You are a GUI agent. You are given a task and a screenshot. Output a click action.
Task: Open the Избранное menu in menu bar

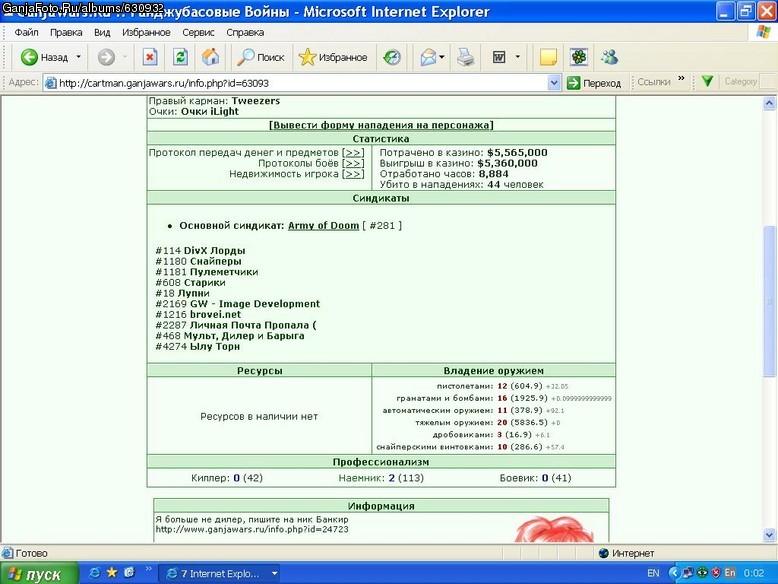[146, 32]
